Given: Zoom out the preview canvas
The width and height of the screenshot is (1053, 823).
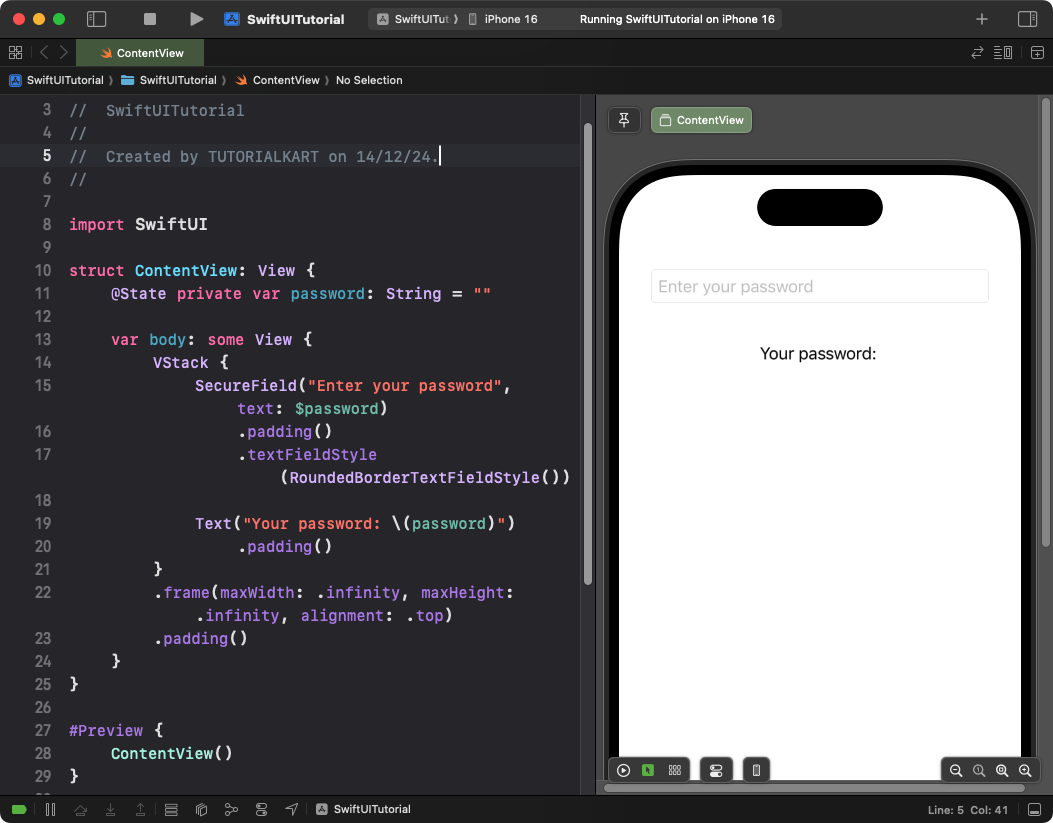Looking at the screenshot, I should tap(956, 771).
